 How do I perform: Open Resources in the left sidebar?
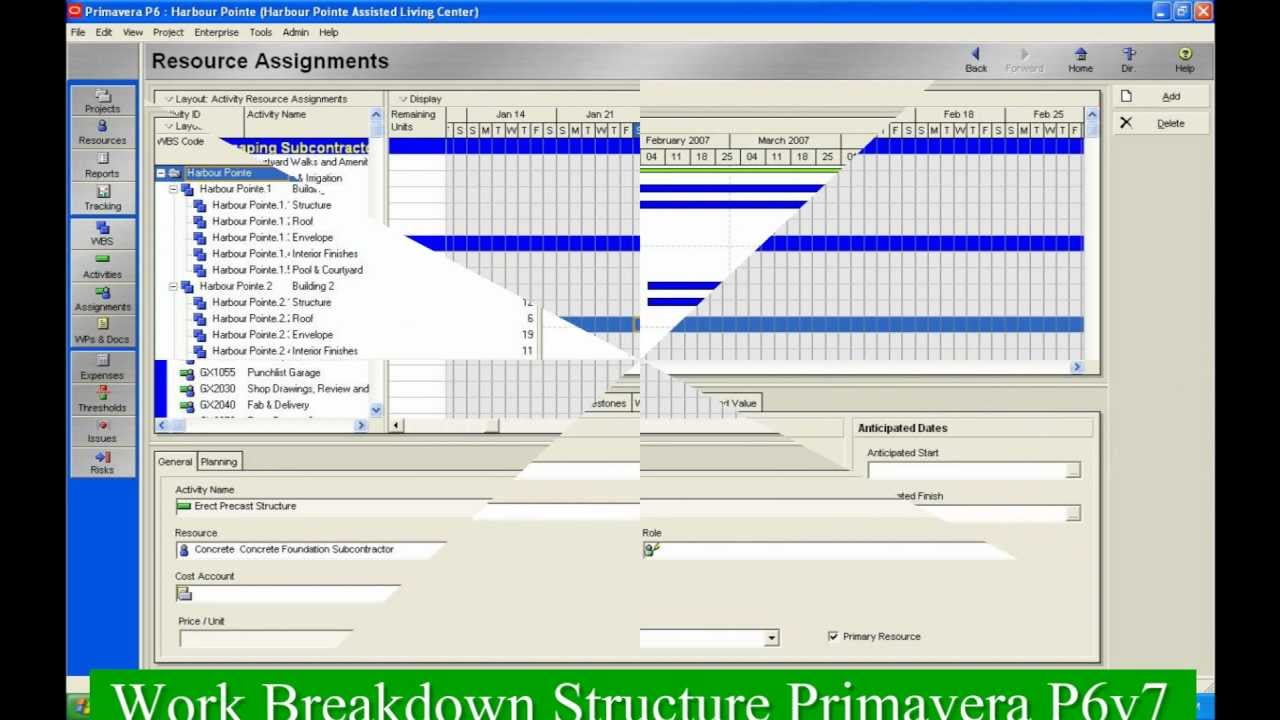[102, 133]
